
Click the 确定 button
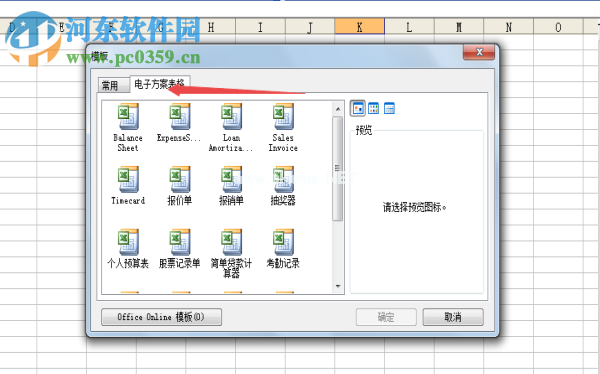pyautogui.click(x=386, y=317)
